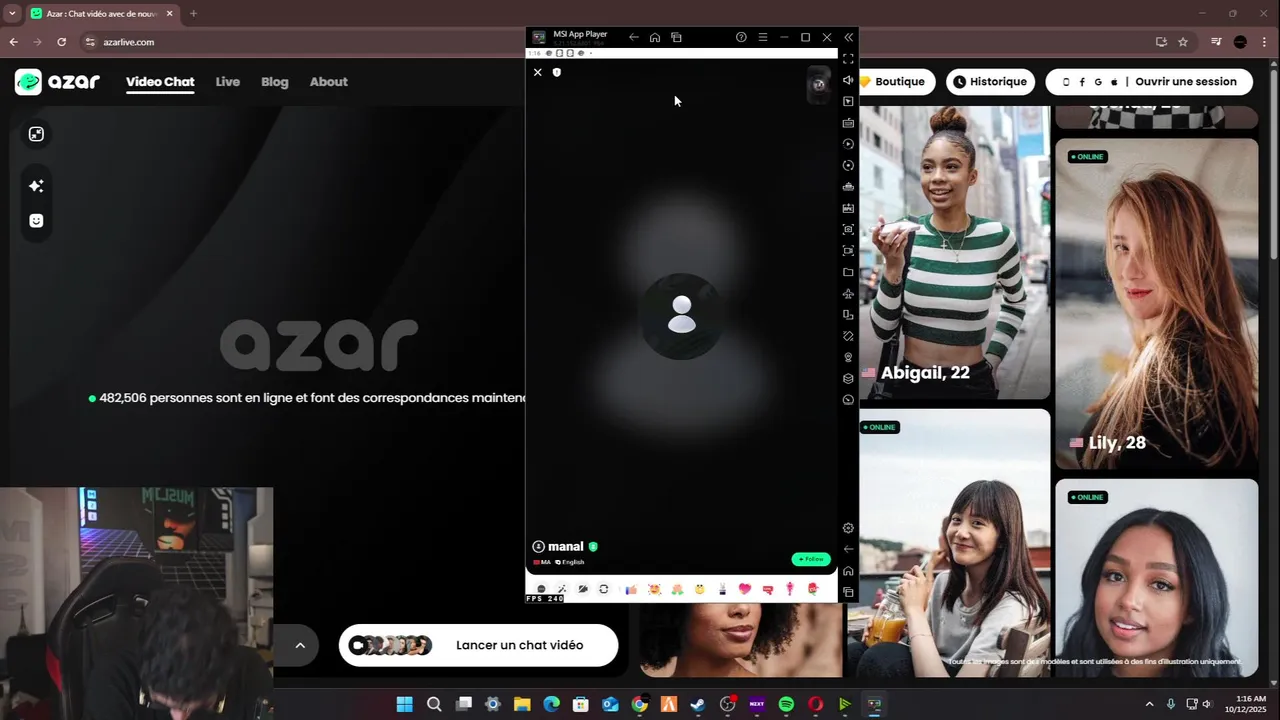Screen dimensions: 1280x720
Task: Toggle volume in MSI App Player sidebar
Action: (849, 80)
